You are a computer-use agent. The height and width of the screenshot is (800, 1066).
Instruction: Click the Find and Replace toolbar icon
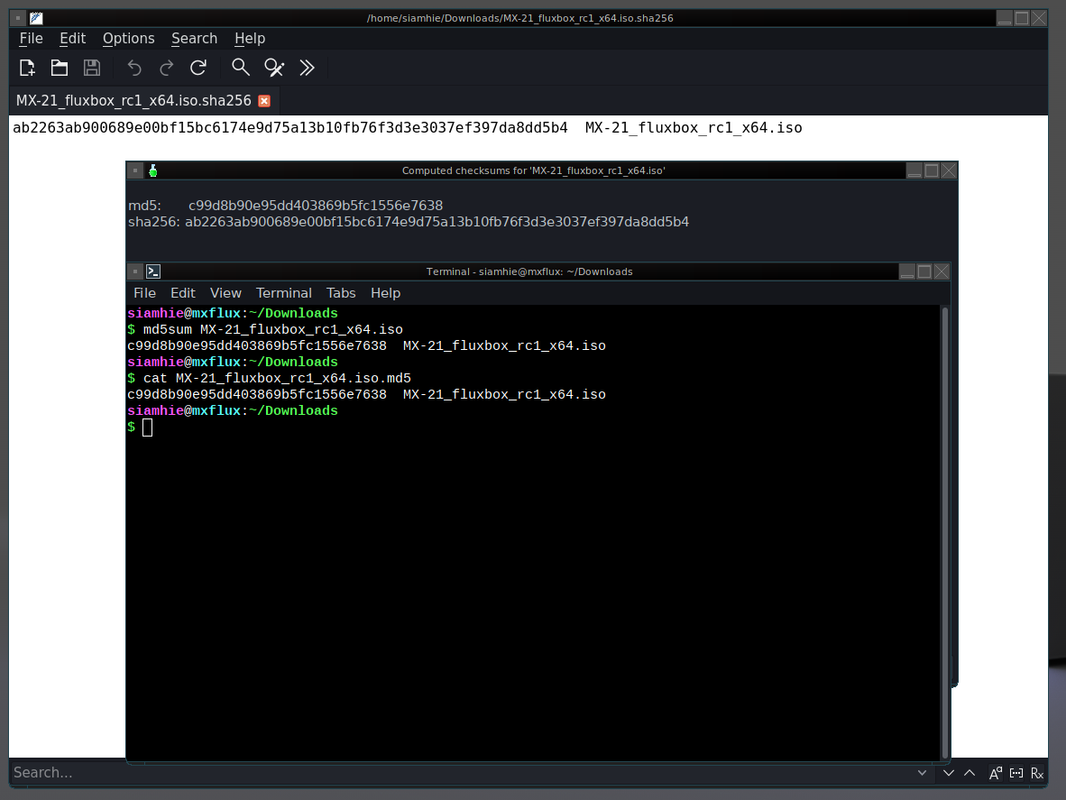pos(274,68)
